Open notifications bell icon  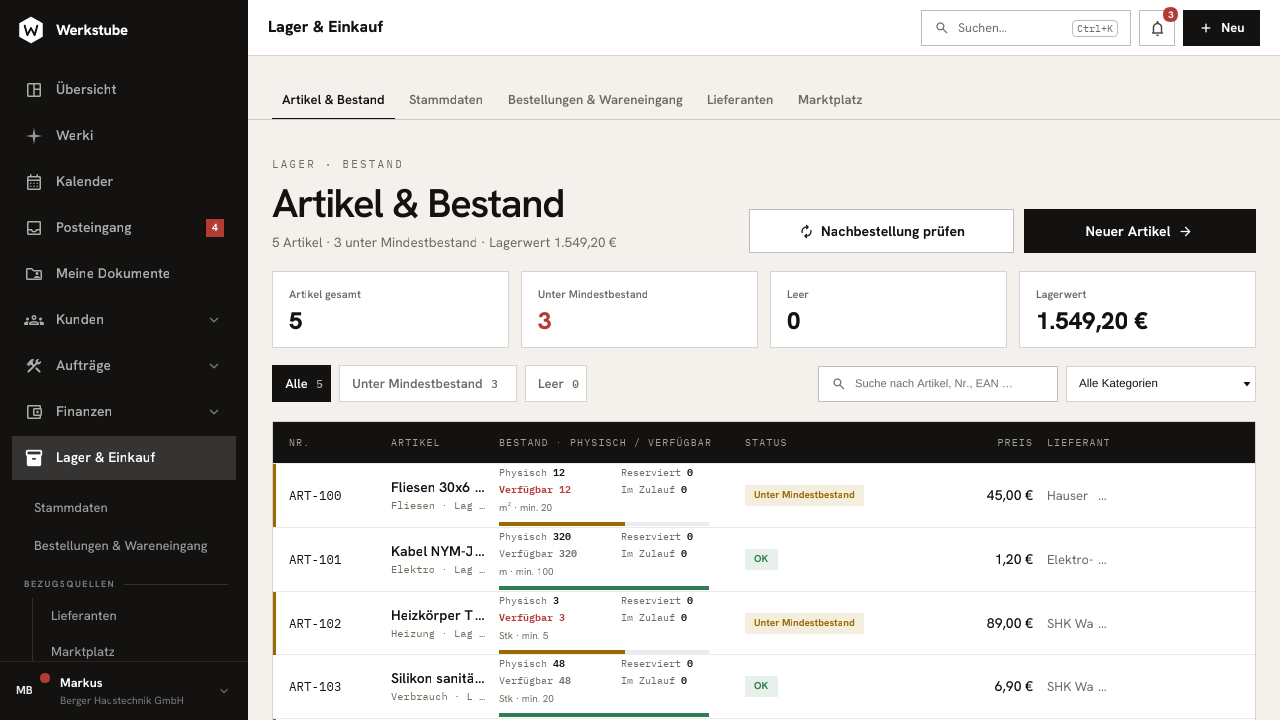tap(1157, 28)
